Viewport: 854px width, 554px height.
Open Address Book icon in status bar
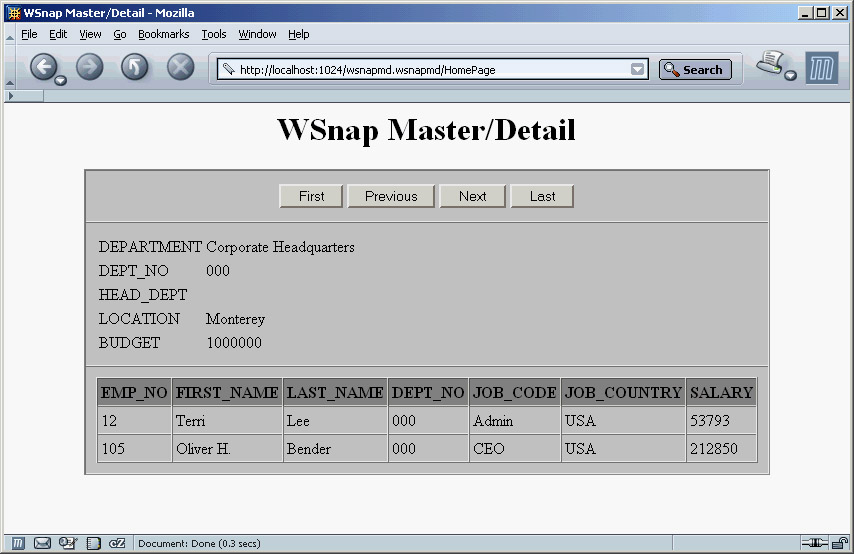click(x=93, y=543)
